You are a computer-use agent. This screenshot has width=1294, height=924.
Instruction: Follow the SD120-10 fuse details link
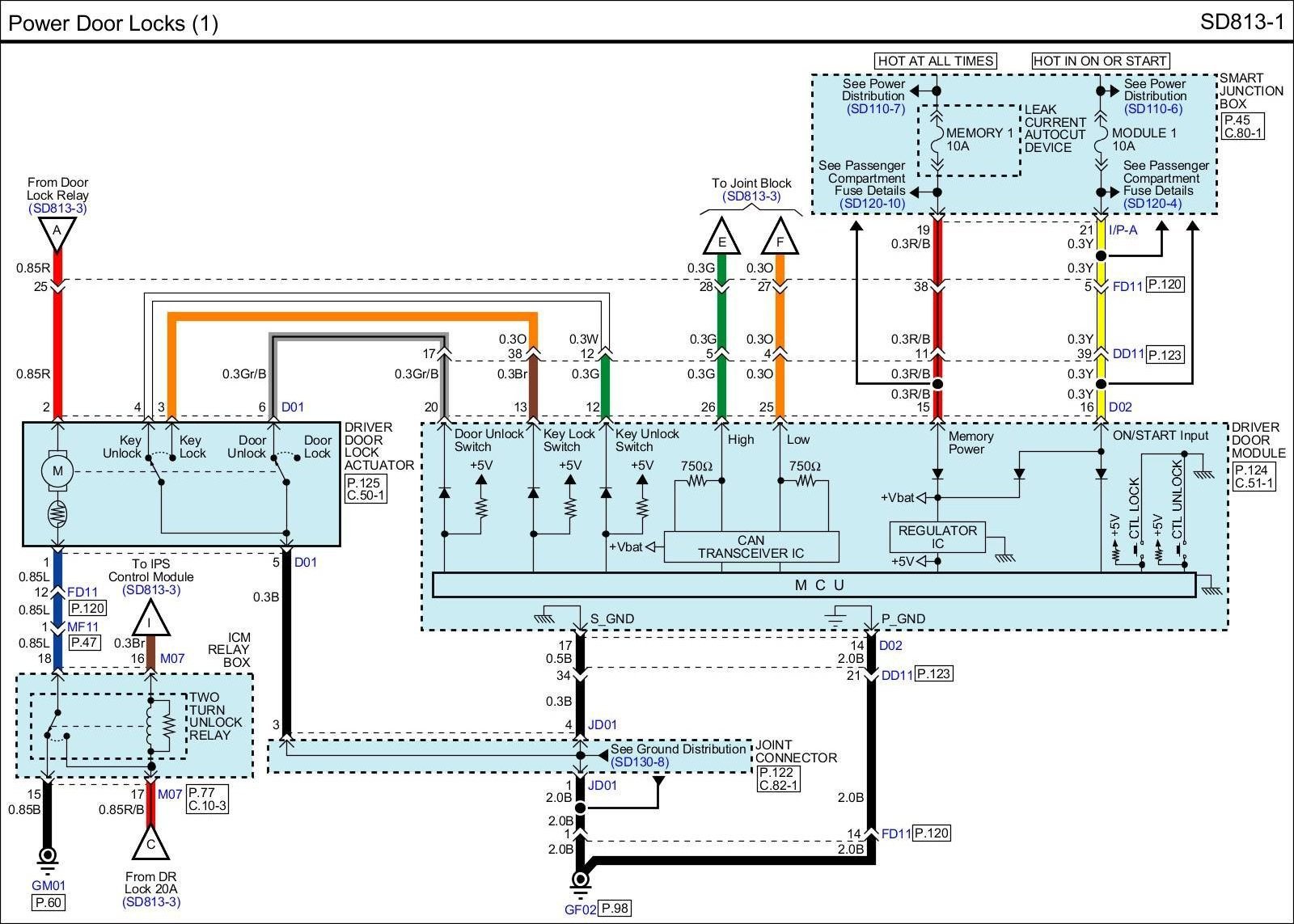pos(872,204)
